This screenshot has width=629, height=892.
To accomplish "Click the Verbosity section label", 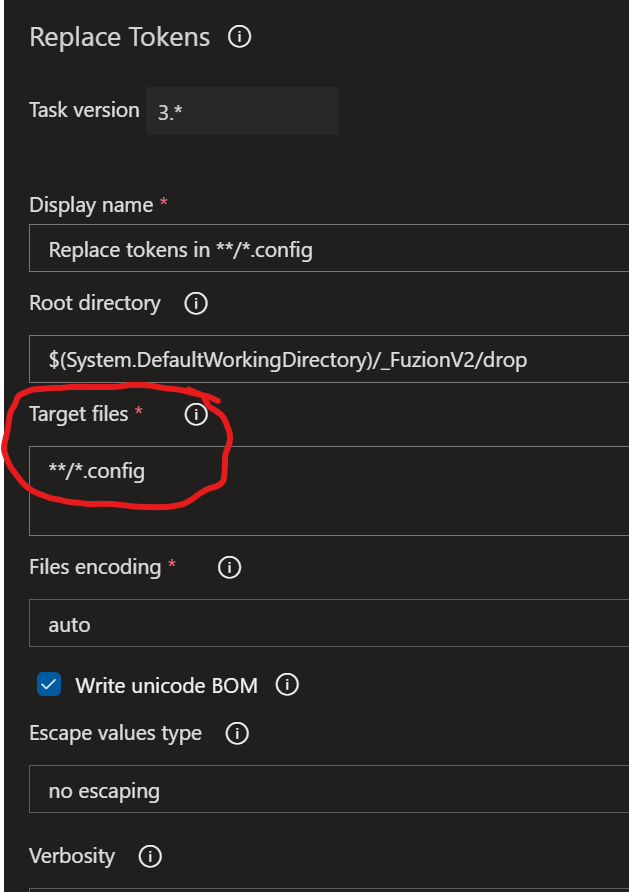I will click(72, 856).
